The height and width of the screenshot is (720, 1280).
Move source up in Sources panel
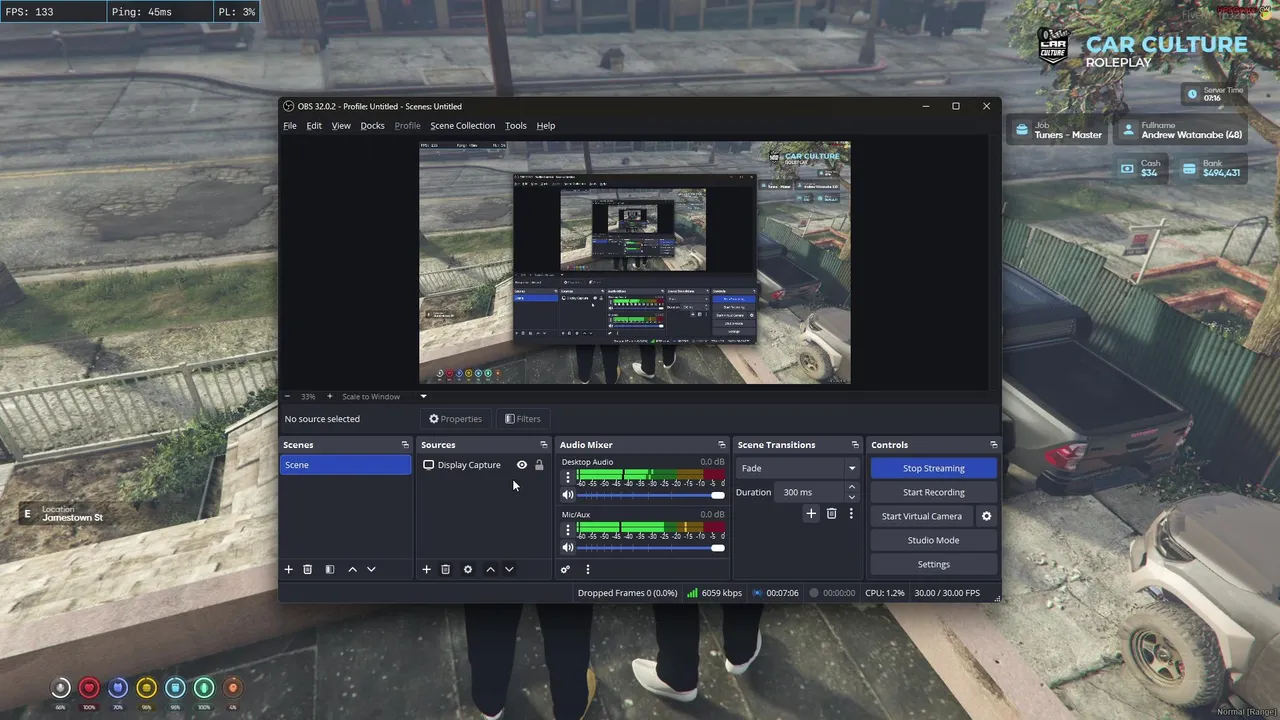point(490,569)
